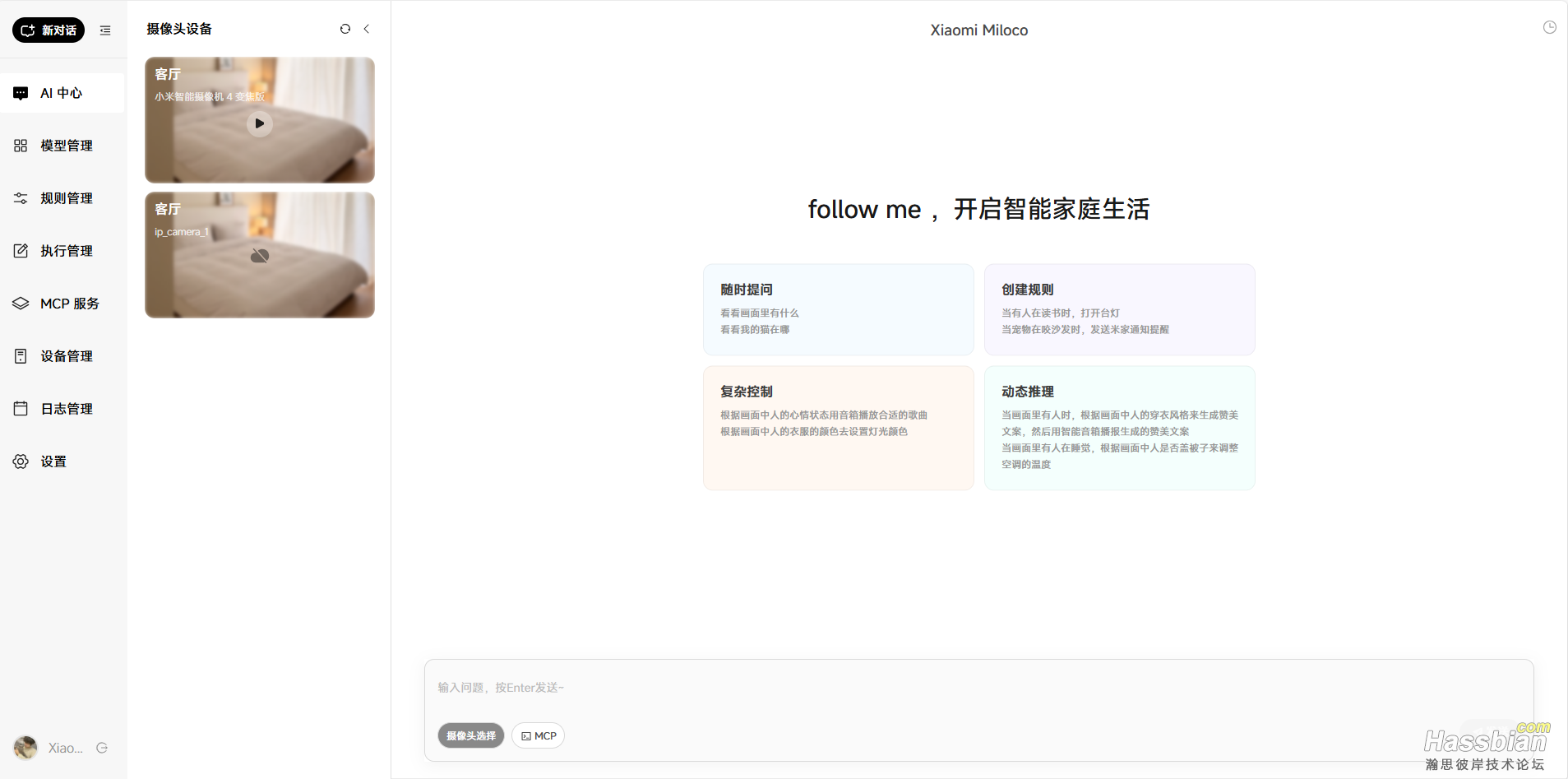The width and height of the screenshot is (1568, 779).
Task: Collapse the 摄像头设备 panel with the chevron
Action: 367,29
